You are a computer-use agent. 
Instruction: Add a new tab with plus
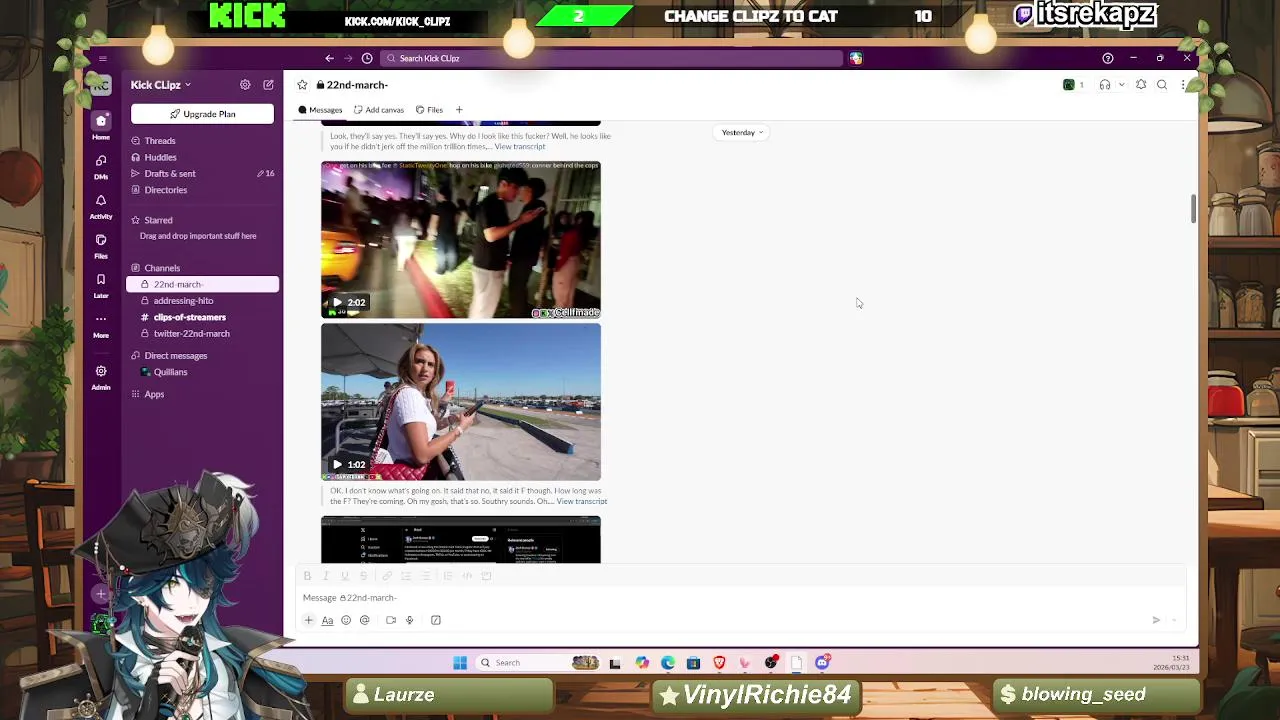tap(459, 110)
